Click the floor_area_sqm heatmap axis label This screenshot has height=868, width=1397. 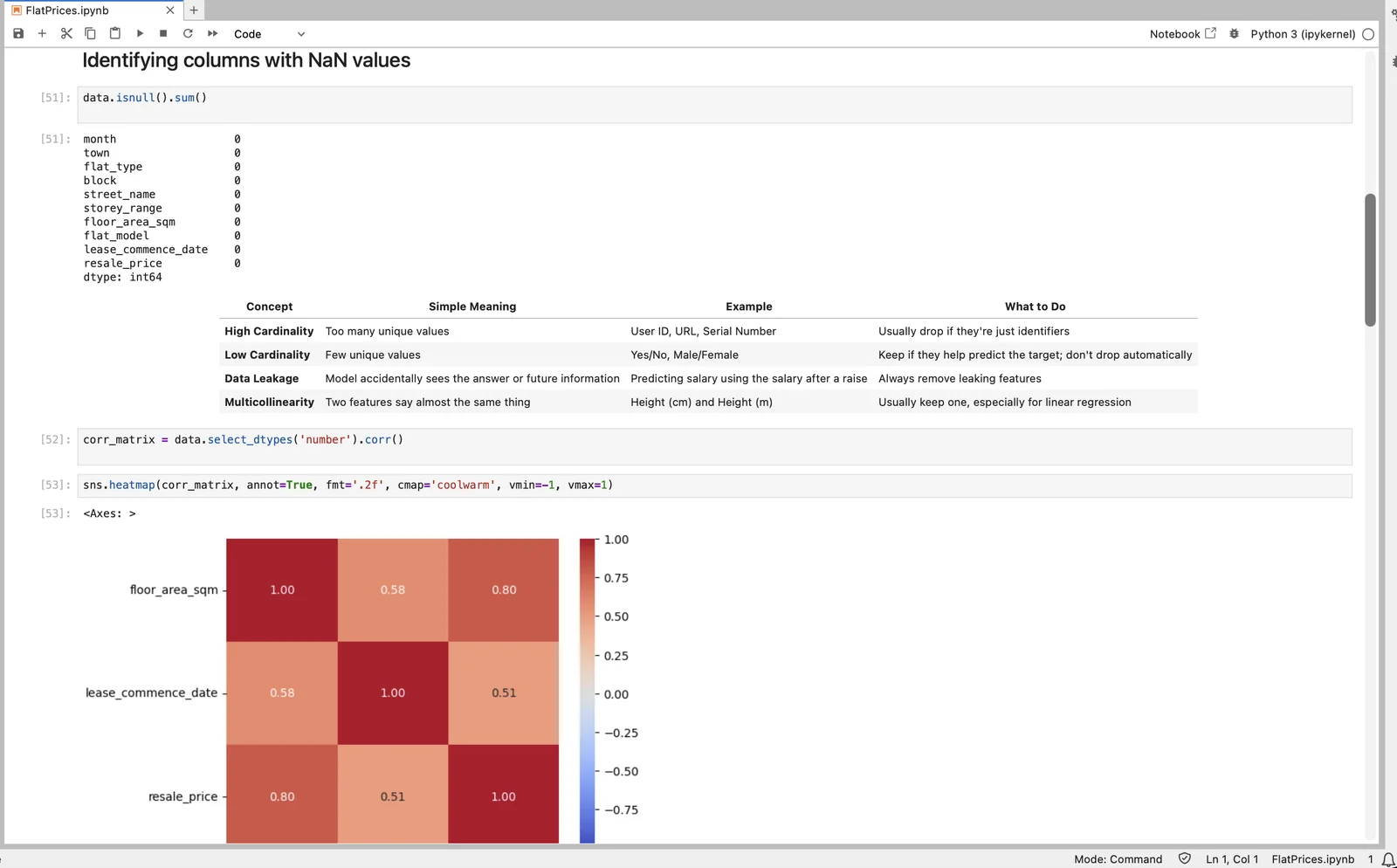[x=174, y=589]
